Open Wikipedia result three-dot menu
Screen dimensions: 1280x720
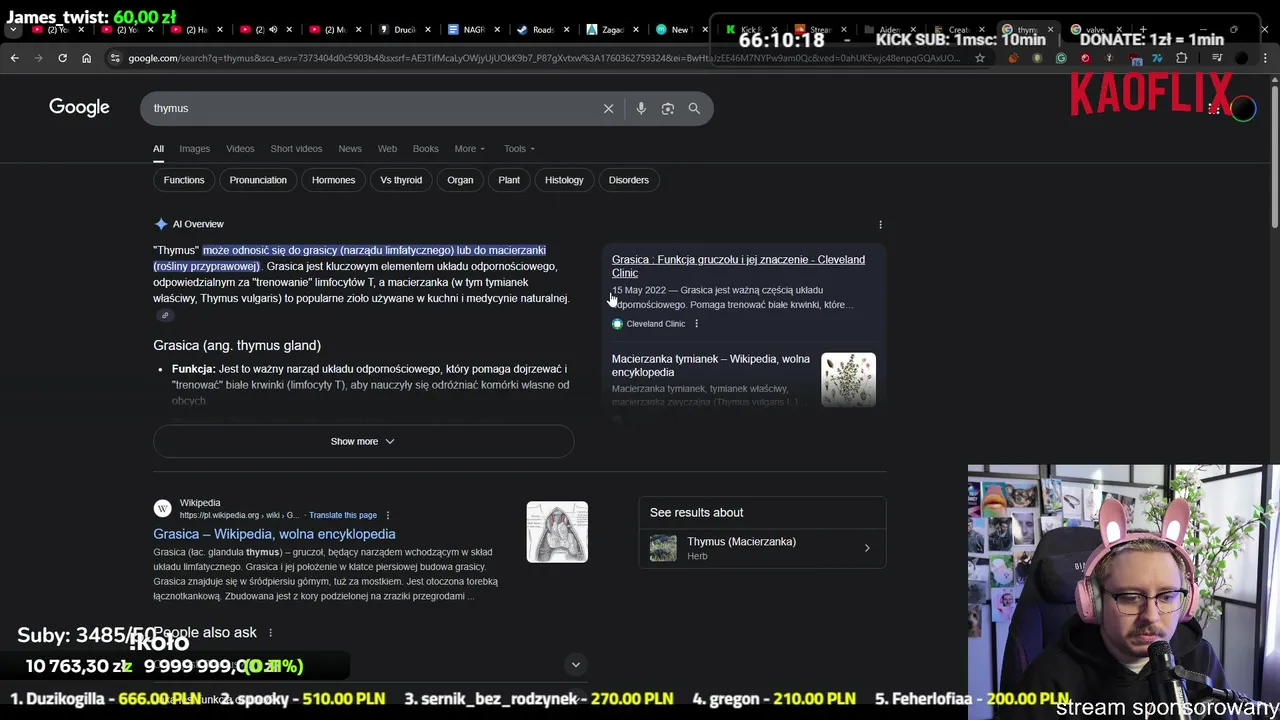(387, 515)
